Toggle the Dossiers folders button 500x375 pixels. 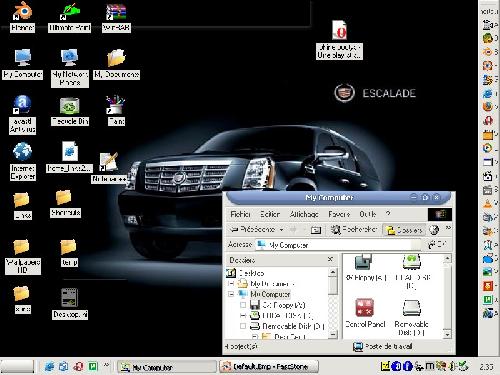pos(404,230)
